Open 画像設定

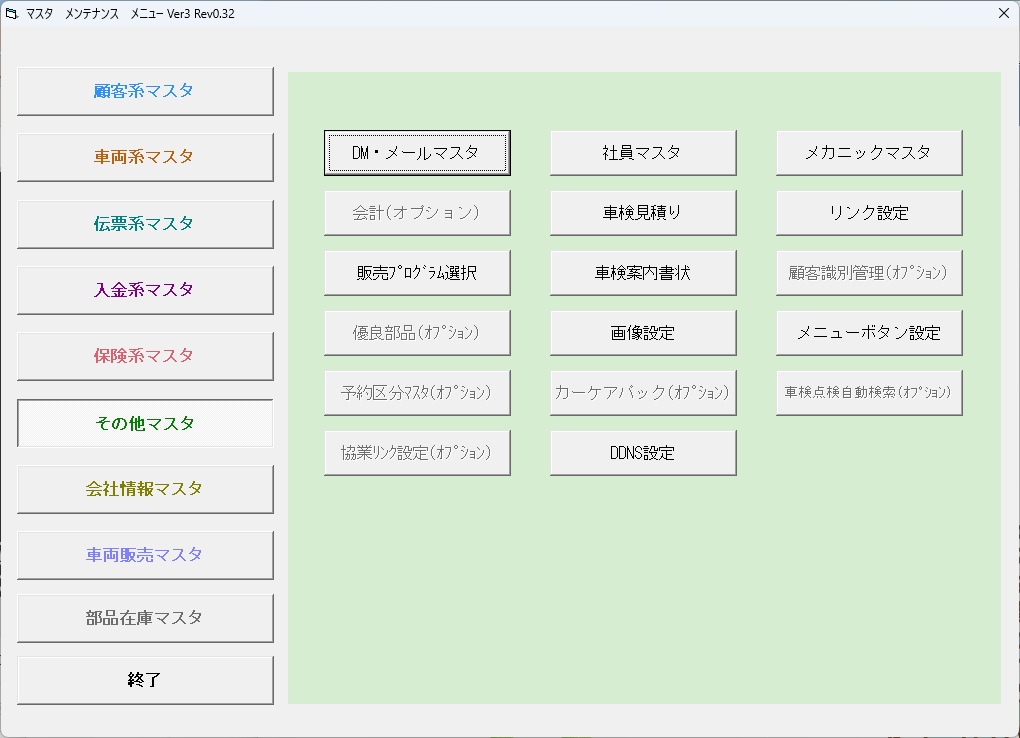point(643,333)
